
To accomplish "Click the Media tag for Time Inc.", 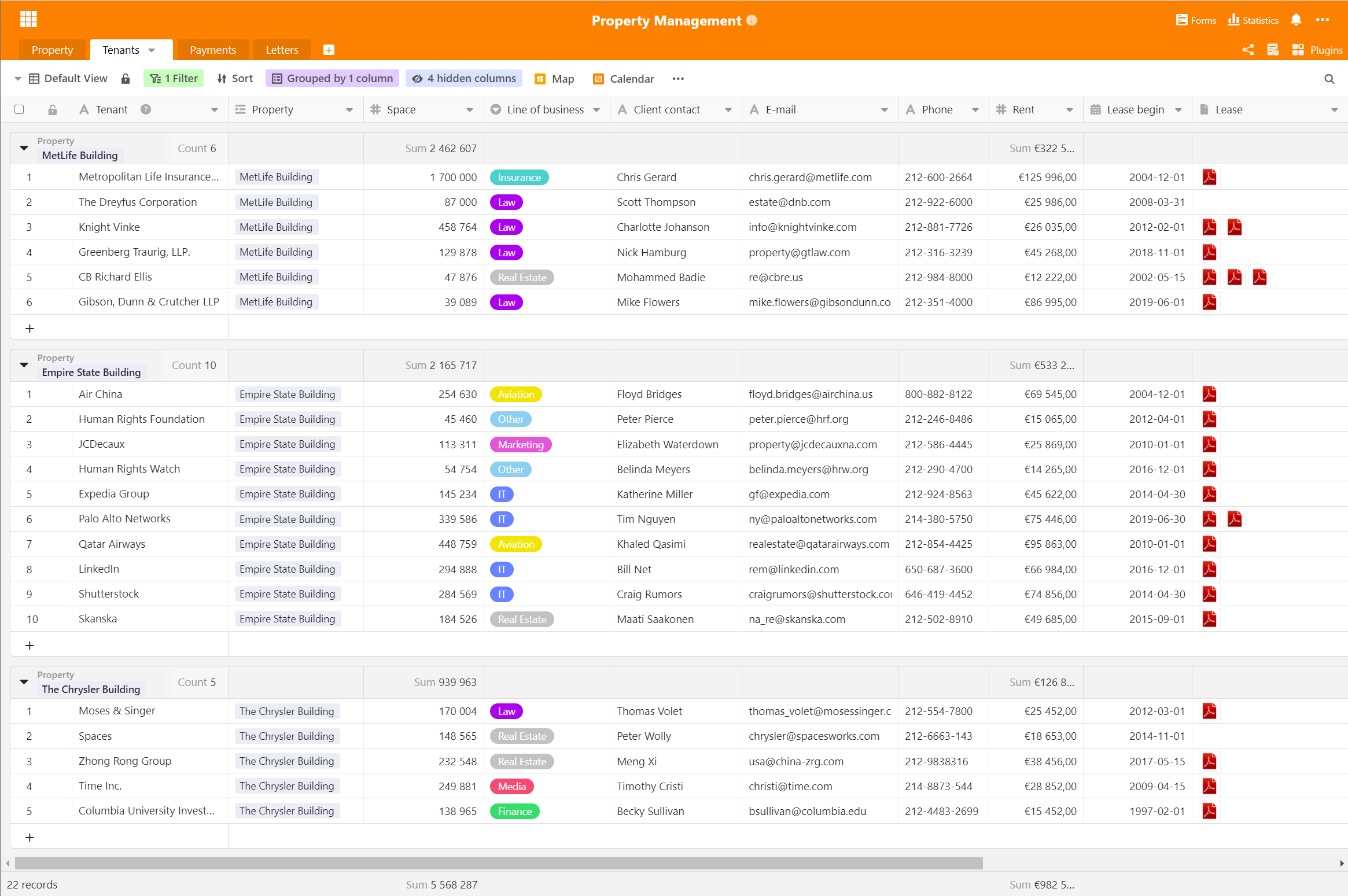I will click(512, 786).
